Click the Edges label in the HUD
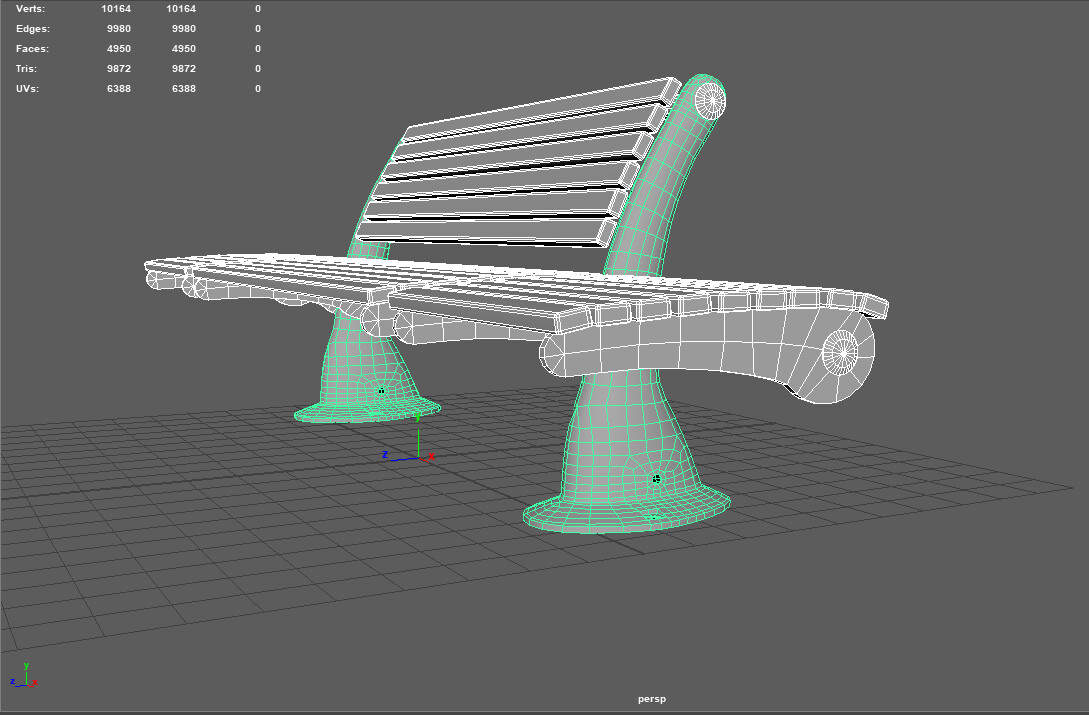 click(31, 28)
